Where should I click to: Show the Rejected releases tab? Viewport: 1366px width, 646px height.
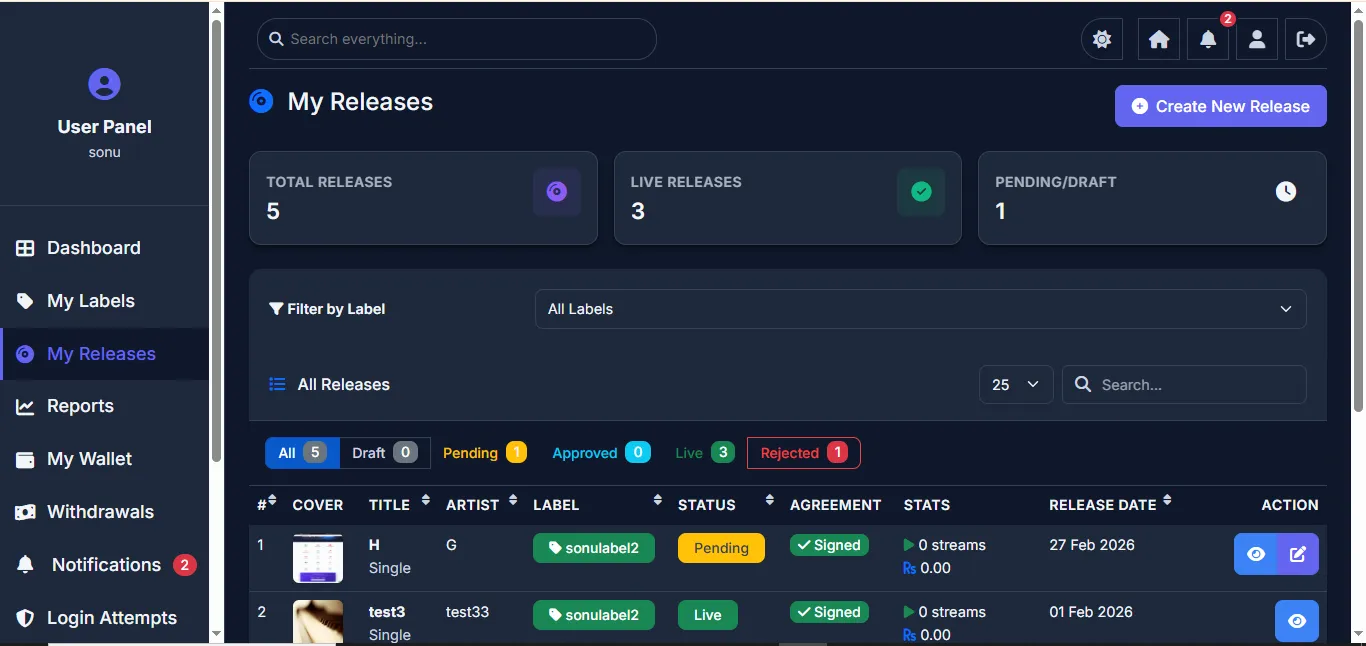point(804,453)
